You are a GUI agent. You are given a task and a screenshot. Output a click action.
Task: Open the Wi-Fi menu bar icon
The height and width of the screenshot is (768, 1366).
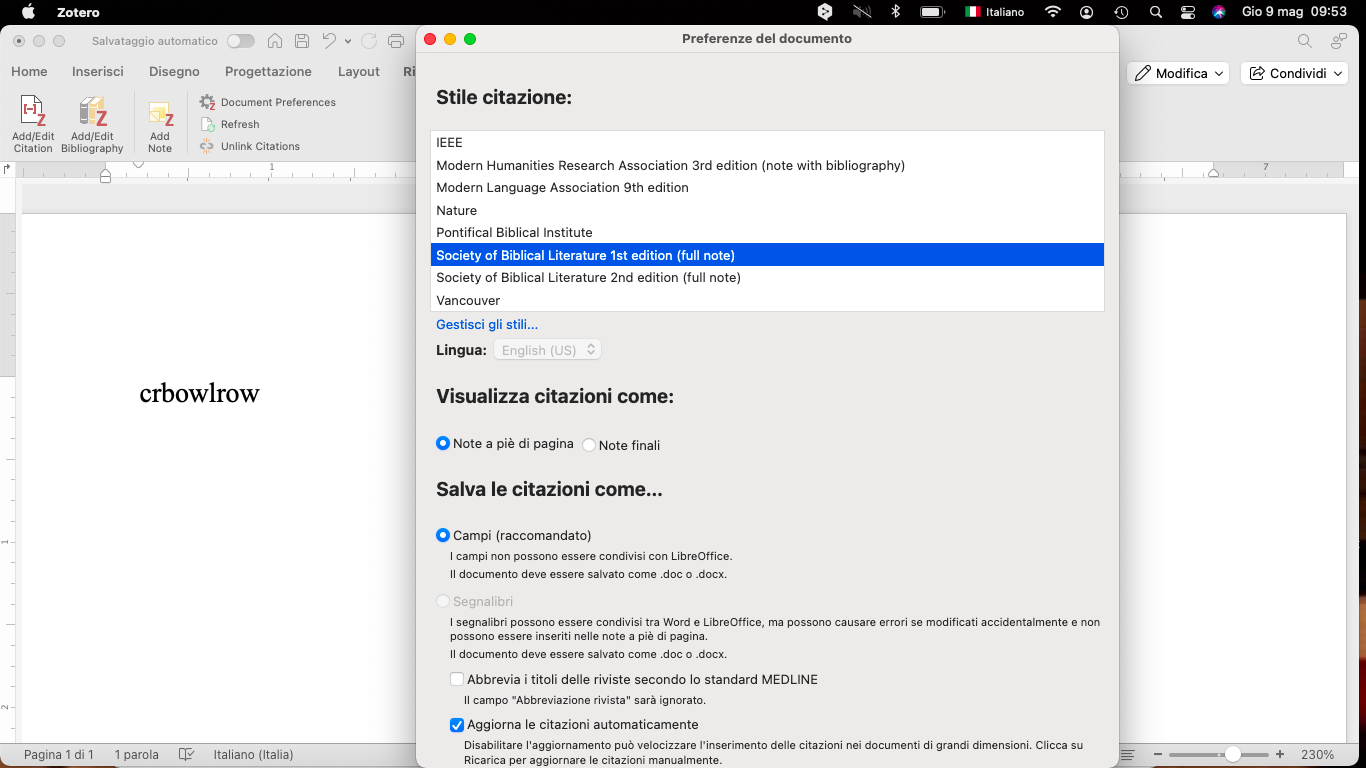pyautogui.click(x=1052, y=12)
